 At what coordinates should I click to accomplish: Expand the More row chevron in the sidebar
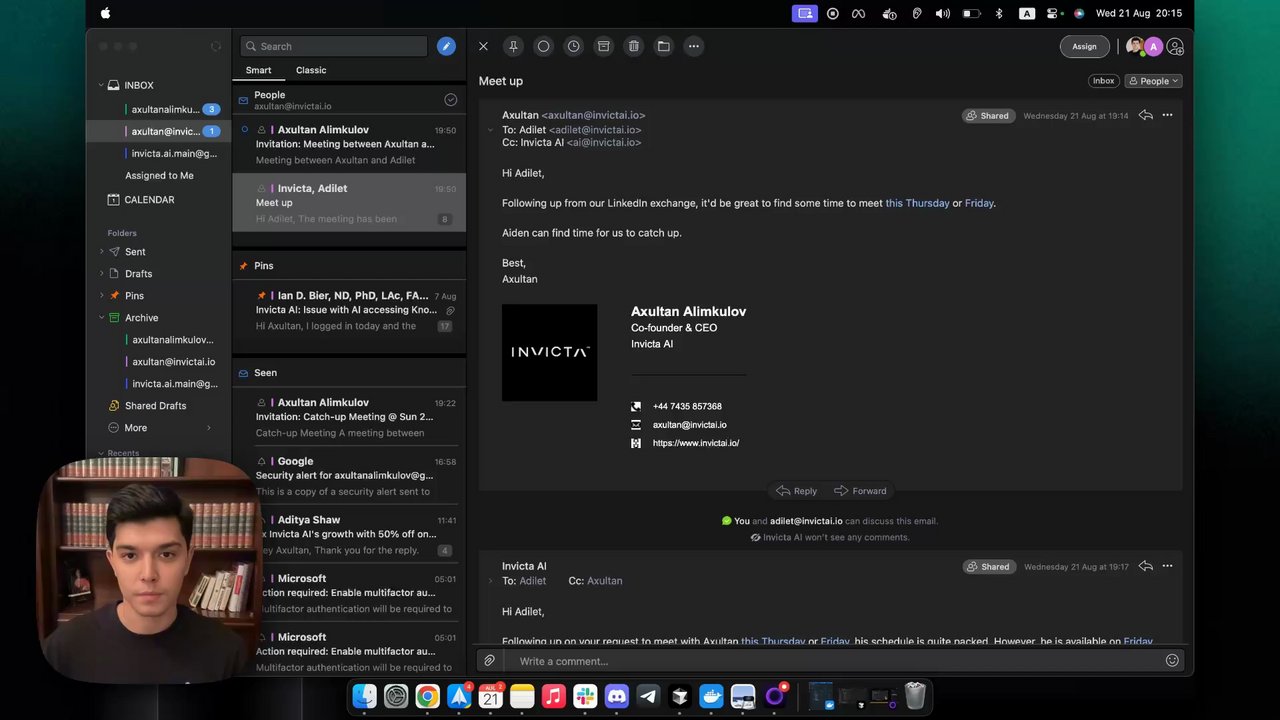(x=209, y=428)
